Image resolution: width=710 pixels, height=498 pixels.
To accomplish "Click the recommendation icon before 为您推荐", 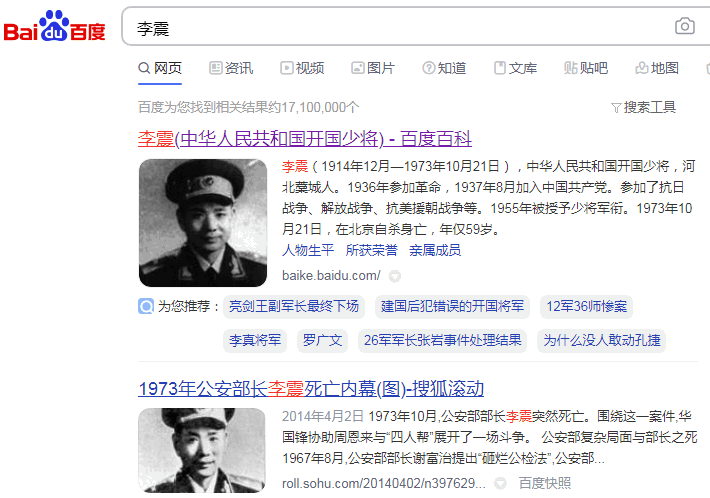I will [146, 306].
